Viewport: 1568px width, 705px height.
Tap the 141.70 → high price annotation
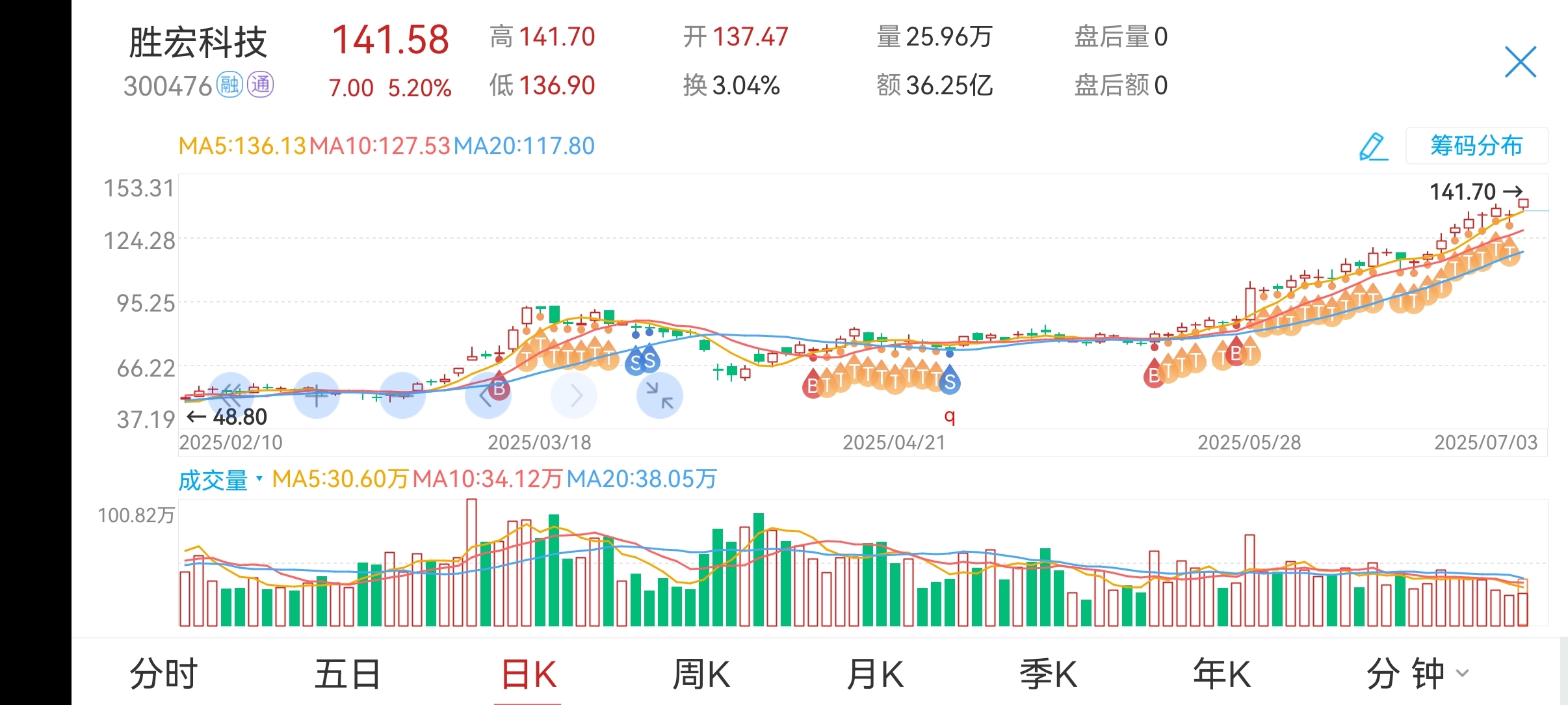pyautogui.click(x=1476, y=192)
